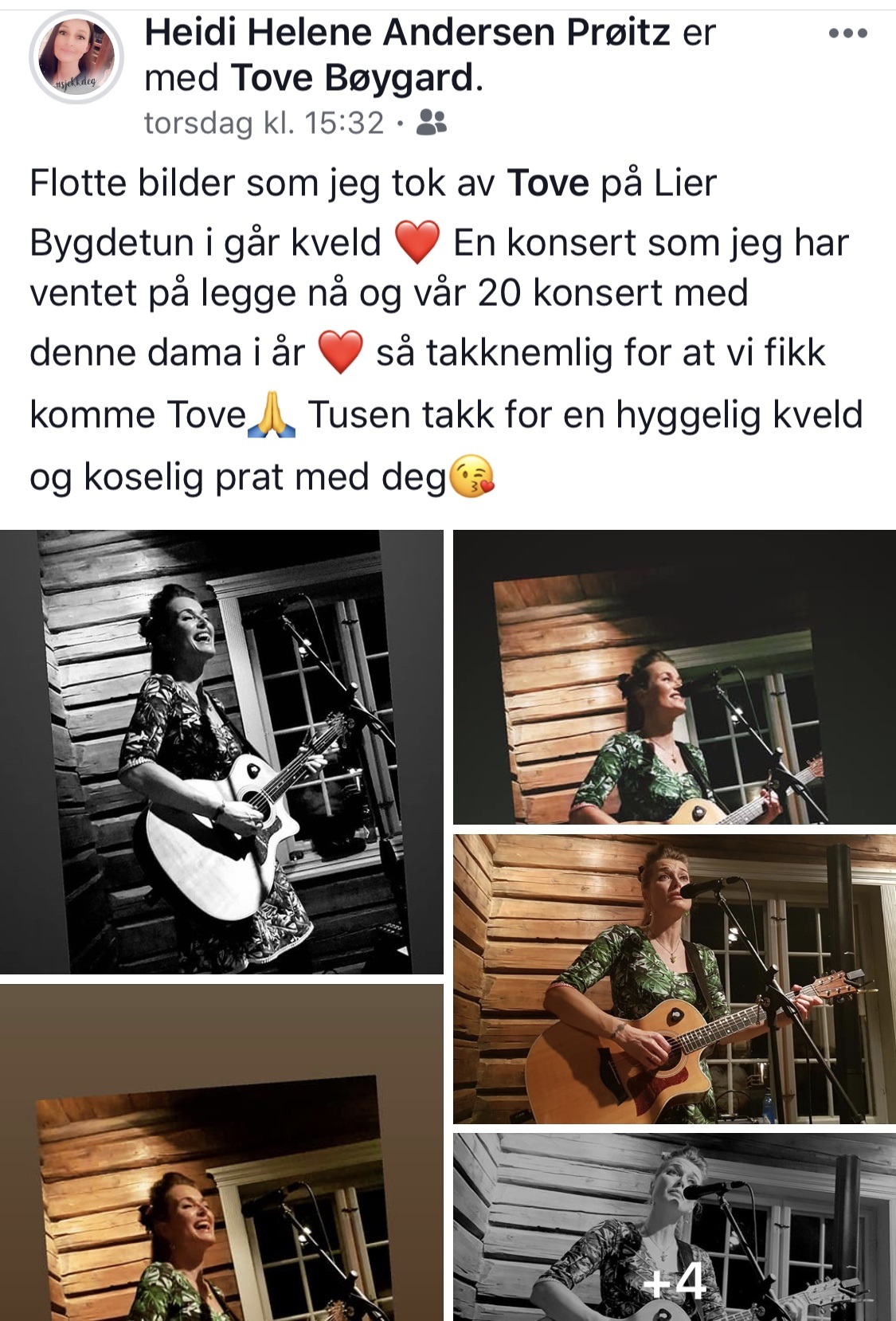Tap the kissing face emoji

(472, 477)
